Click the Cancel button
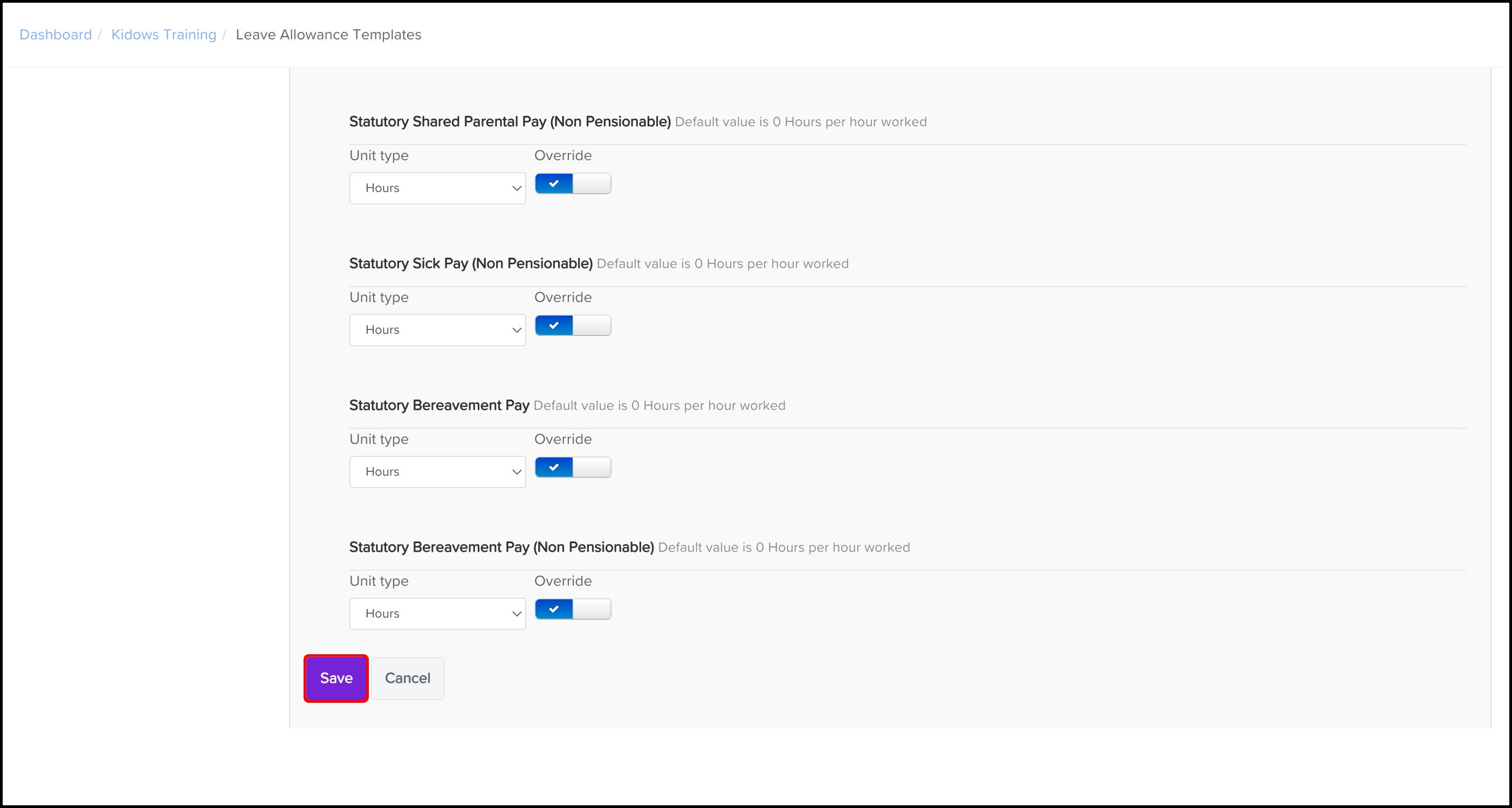Viewport: 1512px width, 808px height. click(407, 678)
